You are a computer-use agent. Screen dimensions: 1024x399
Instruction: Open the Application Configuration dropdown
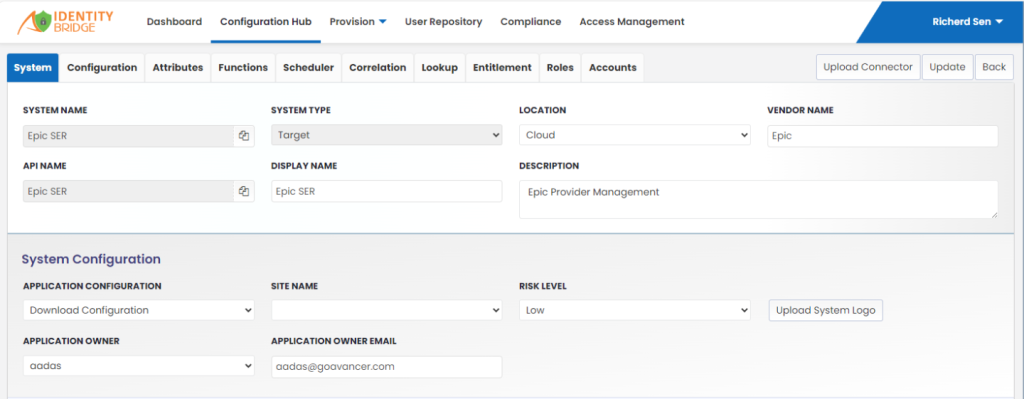click(138, 310)
